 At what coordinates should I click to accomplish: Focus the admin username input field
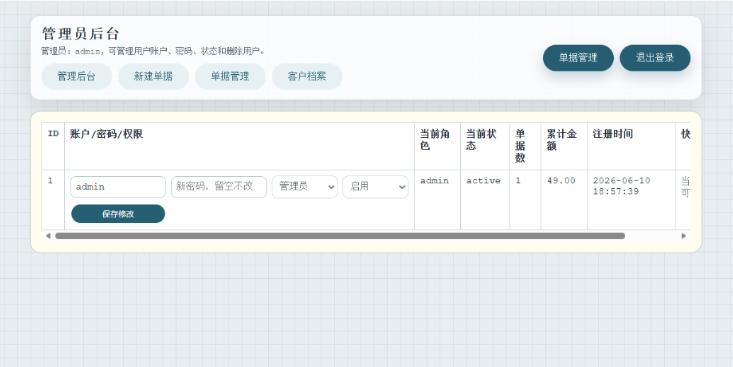click(x=118, y=187)
